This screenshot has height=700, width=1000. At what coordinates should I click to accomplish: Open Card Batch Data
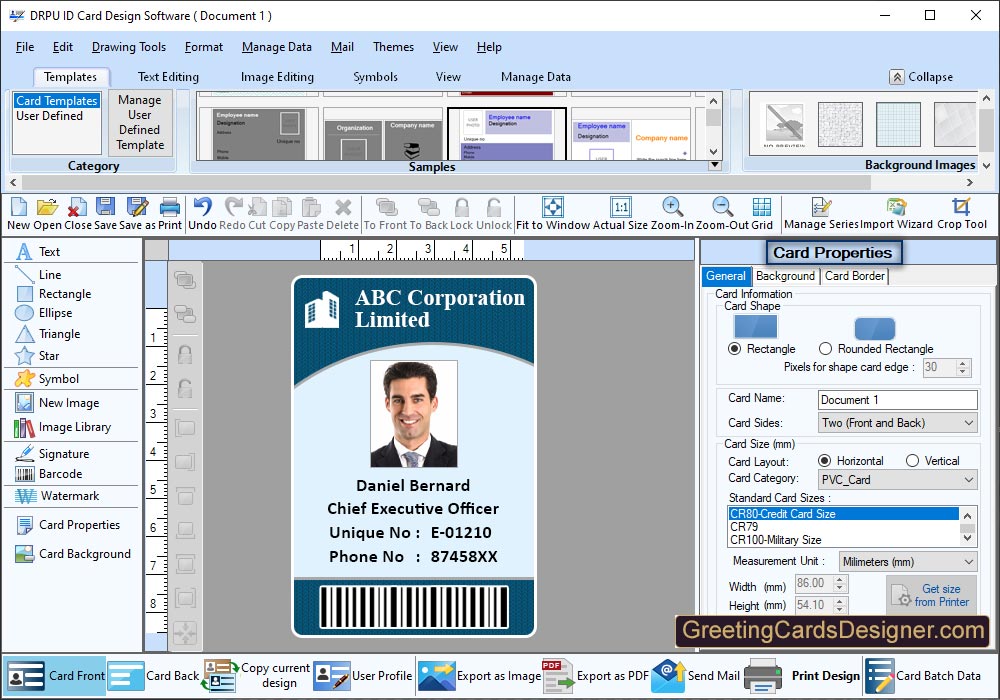tap(923, 676)
